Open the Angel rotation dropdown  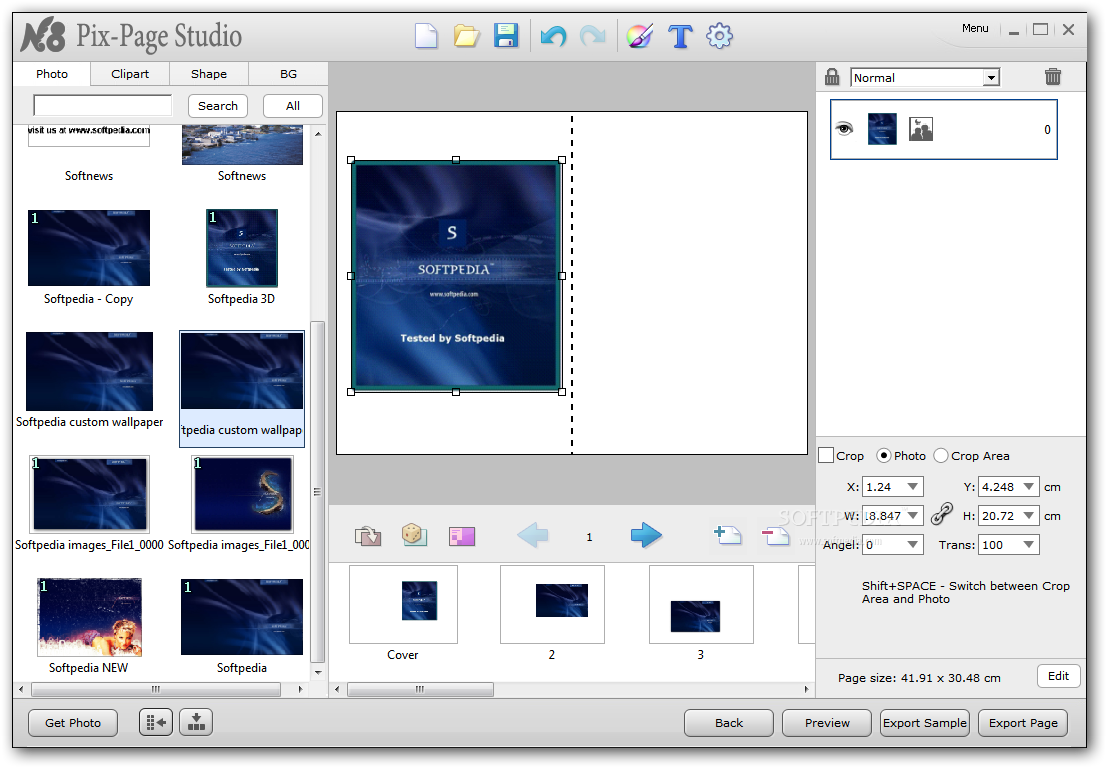coord(912,545)
